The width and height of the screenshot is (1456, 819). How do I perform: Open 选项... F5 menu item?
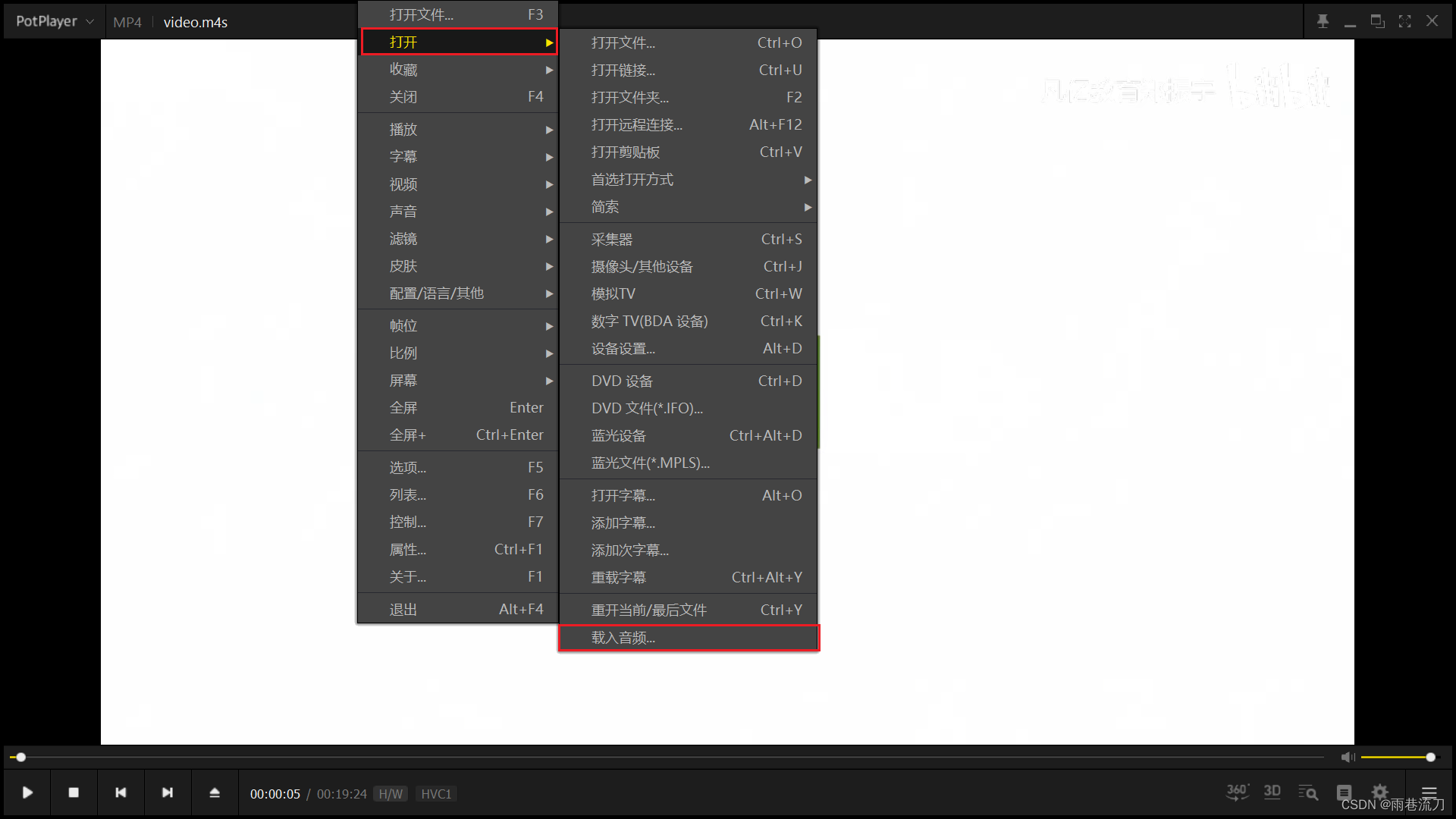(459, 468)
